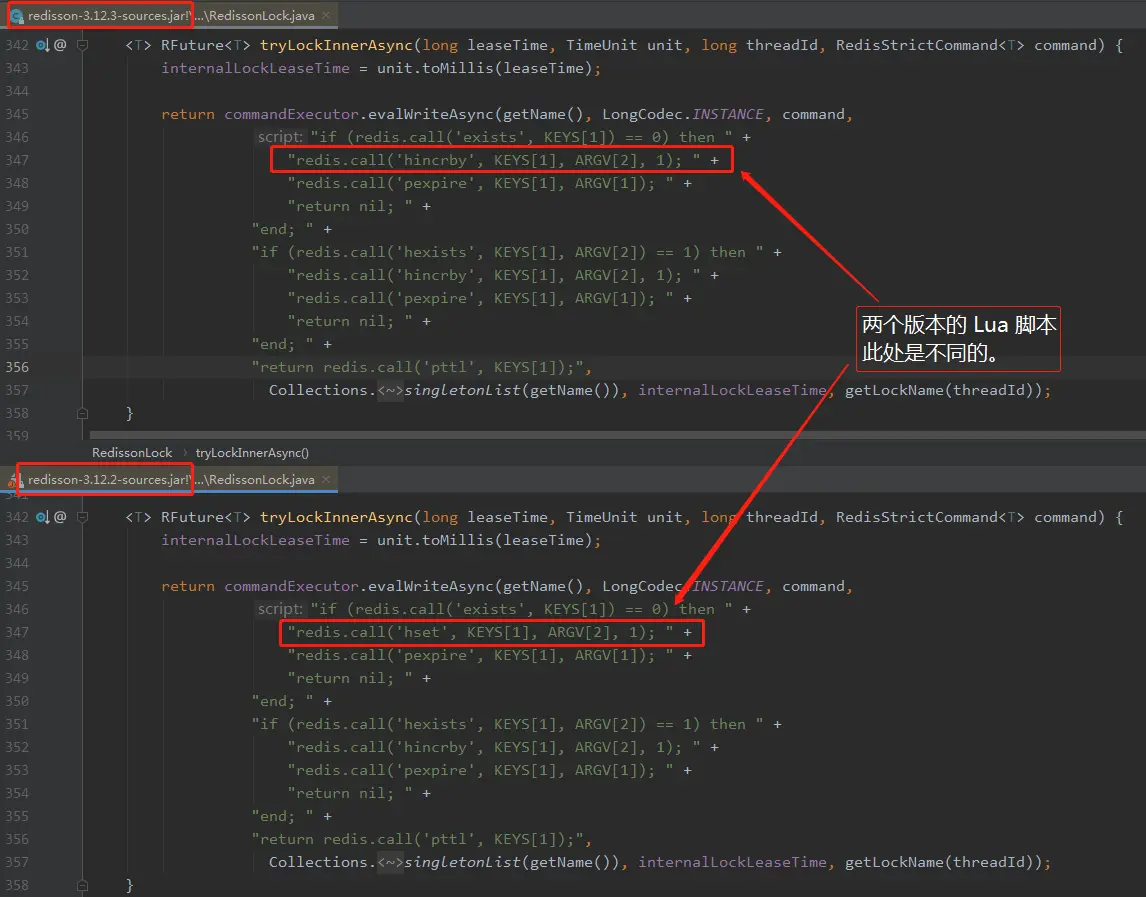This screenshot has height=897, width=1146.
Task: Click internalLockLeaseTime on line 343 in the 3.12.2 pane
Action: (x=255, y=540)
